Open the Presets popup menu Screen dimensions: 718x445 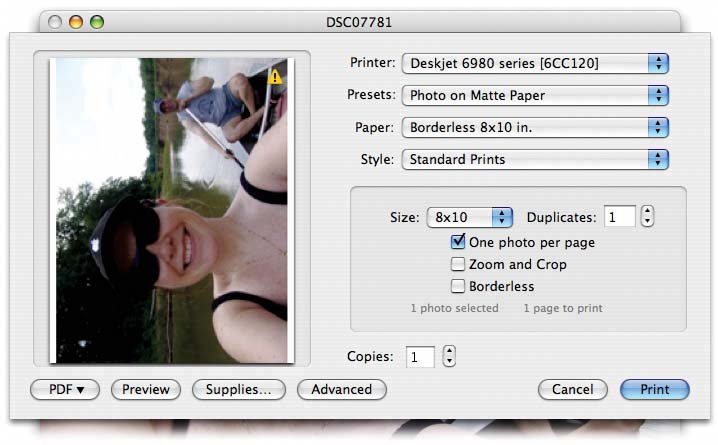tap(535, 96)
